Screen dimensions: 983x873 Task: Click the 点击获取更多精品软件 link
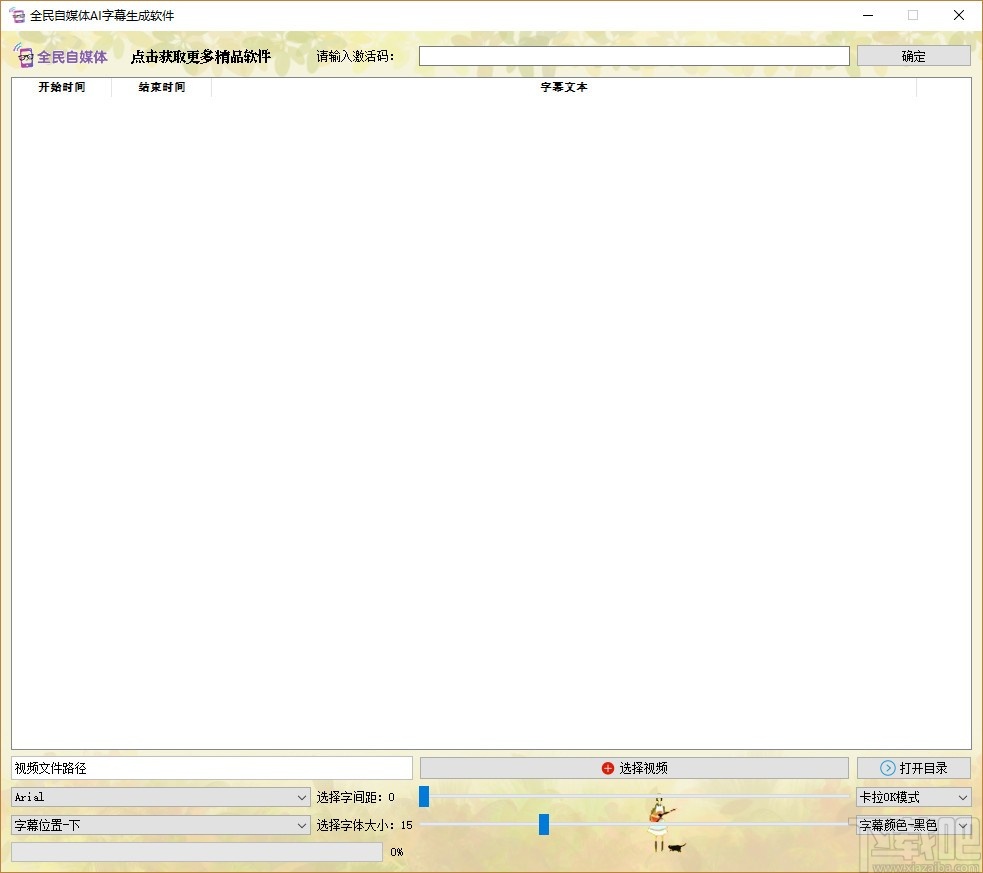click(x=200, y=57)
